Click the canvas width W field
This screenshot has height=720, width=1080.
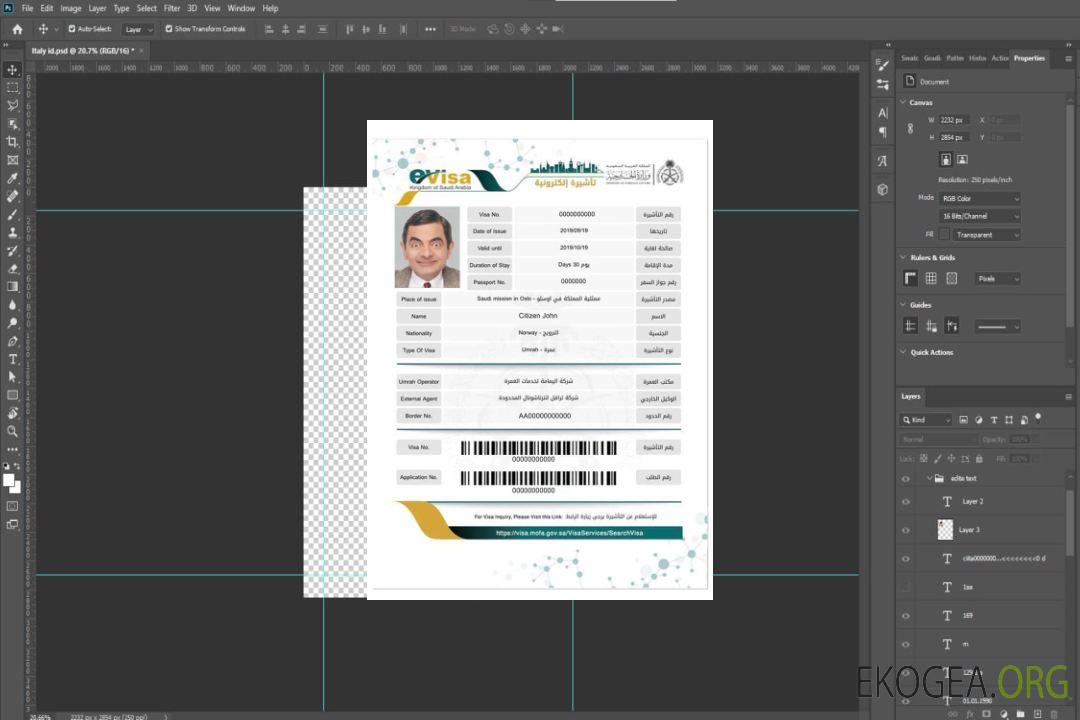click(x=955, y=120)
